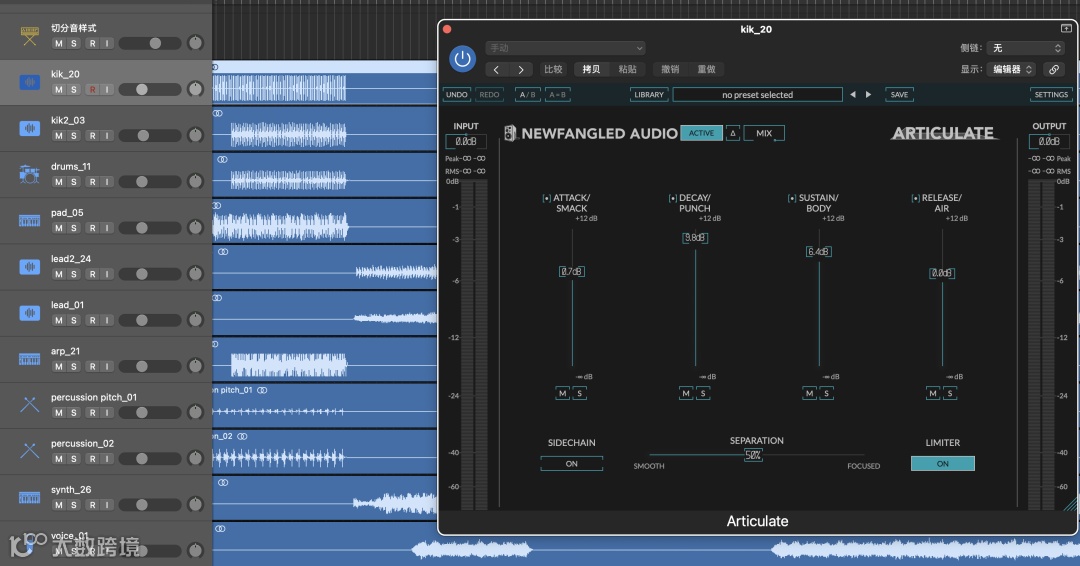
Task: Click the 切分音样式 track icon
Action: click(x=29, y=36)
